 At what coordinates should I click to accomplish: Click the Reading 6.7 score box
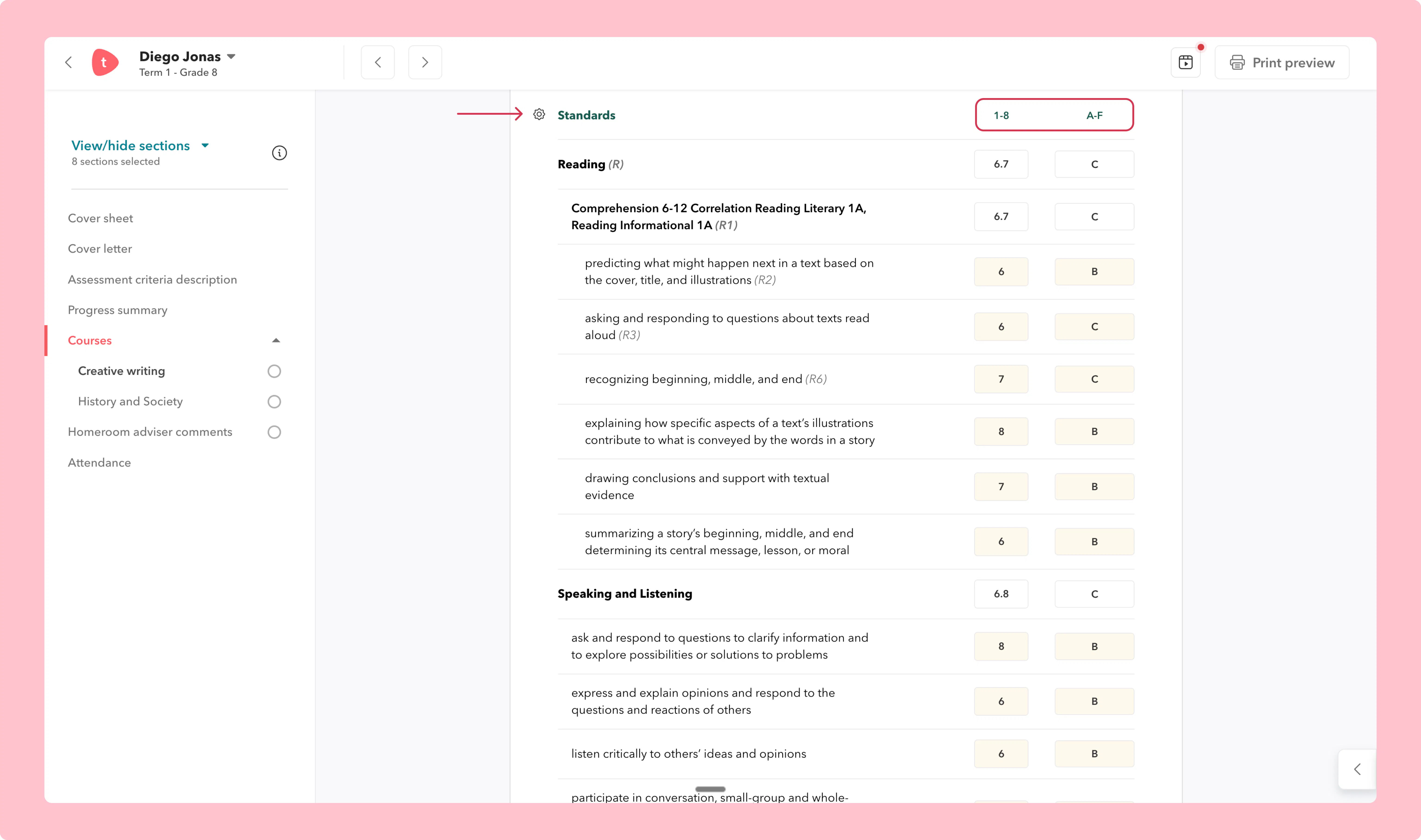(1001, 164)
